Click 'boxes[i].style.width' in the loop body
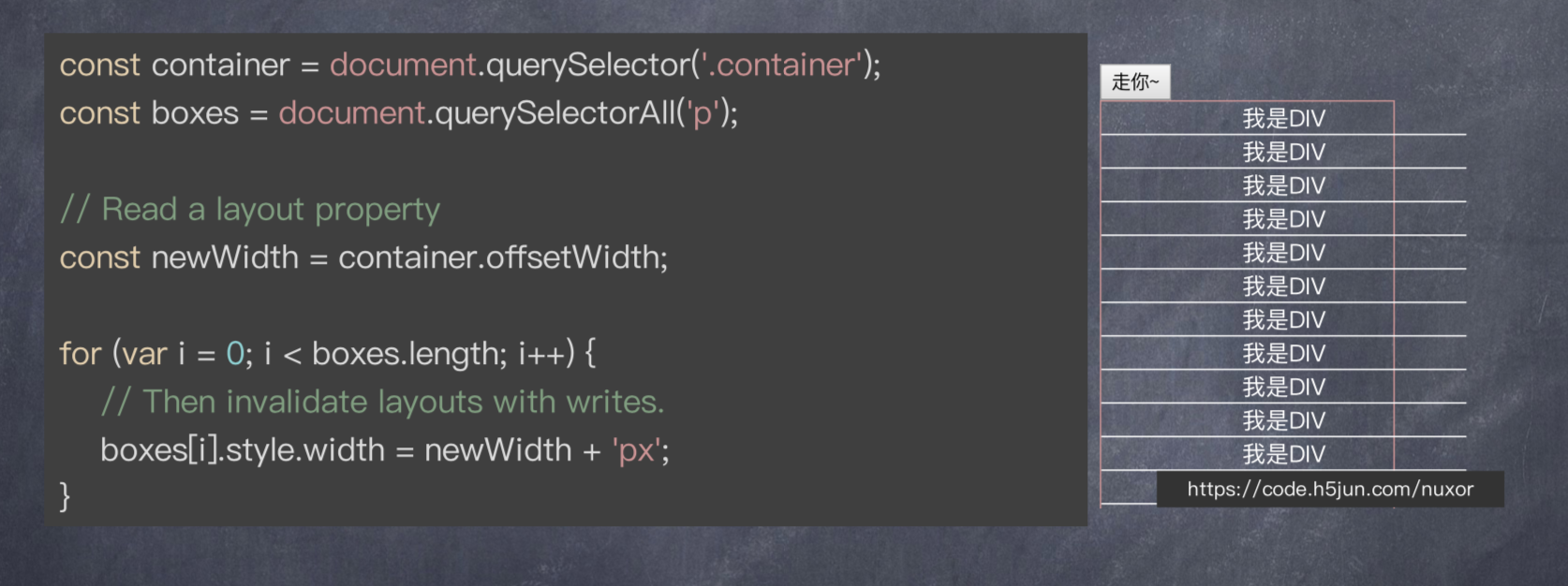The width and height of the screenshot is (1568, 586). tap(243, 450)
